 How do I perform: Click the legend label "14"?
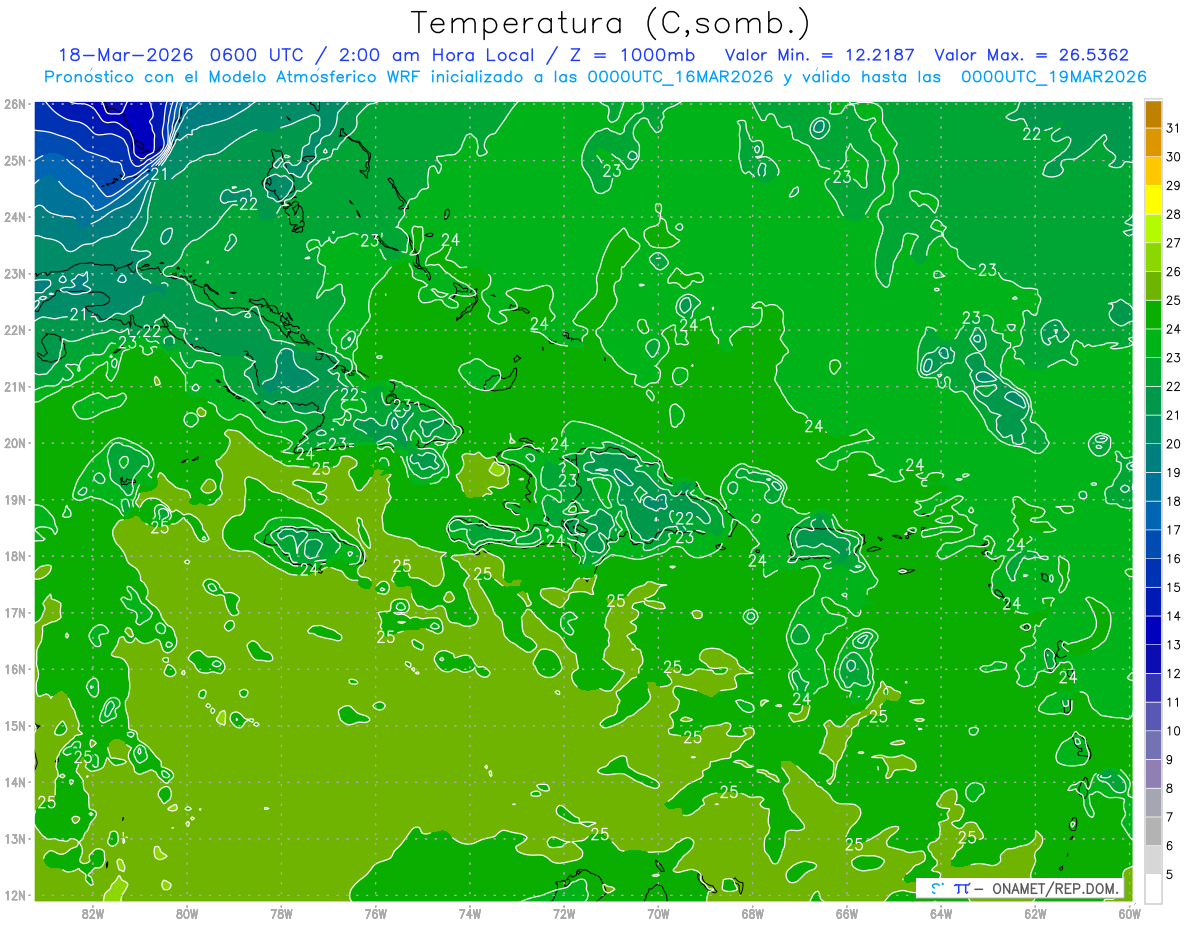point(1174,616)
